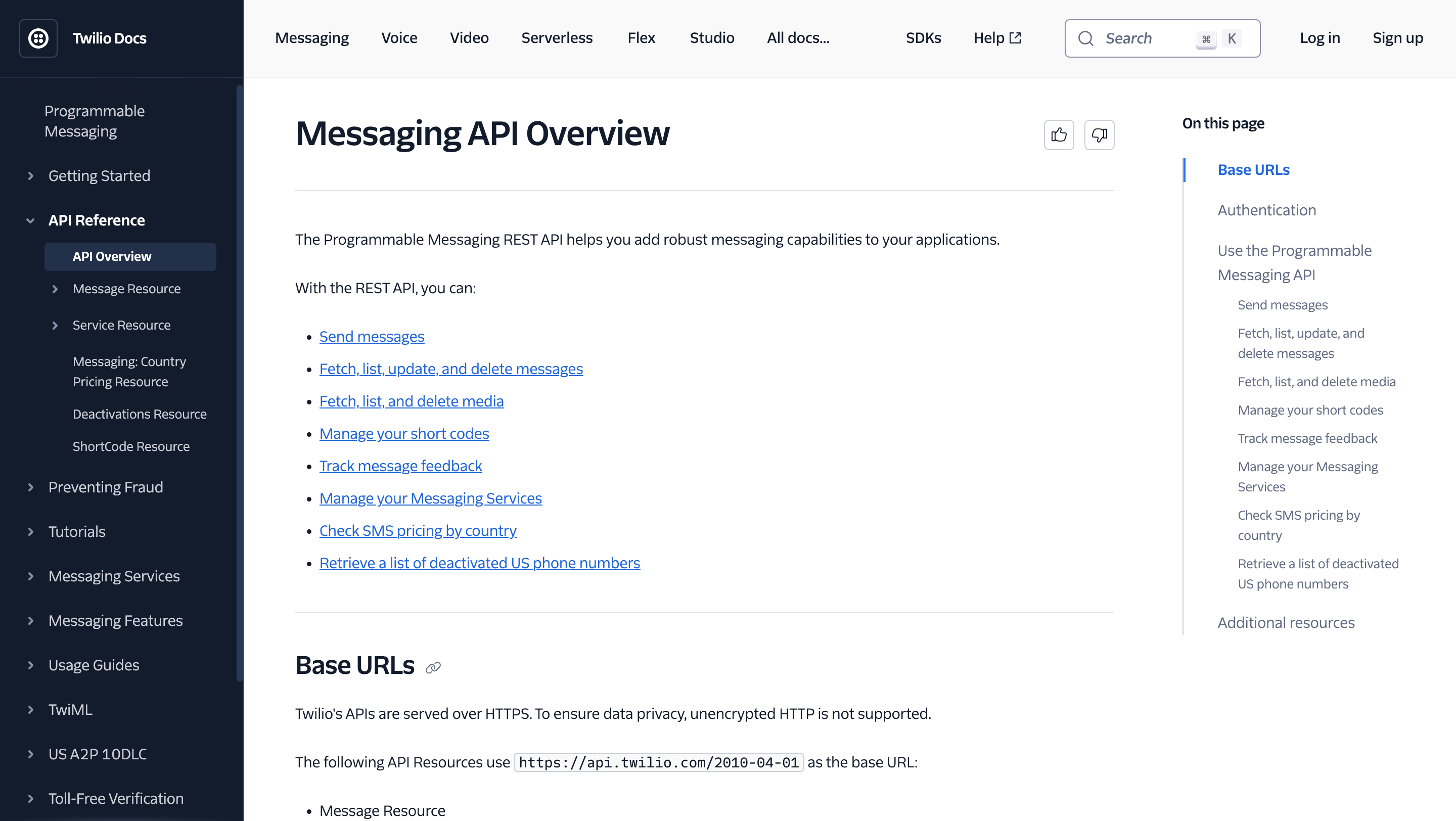The image size is (1456, 821).
Task: Click the search magnifier icon
Action: 1085,38
